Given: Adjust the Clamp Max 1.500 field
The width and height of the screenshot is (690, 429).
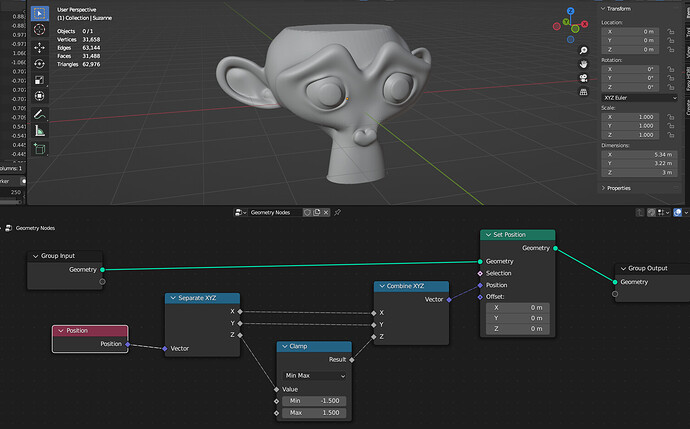Looking at the screenshot, I should point(314,413).
